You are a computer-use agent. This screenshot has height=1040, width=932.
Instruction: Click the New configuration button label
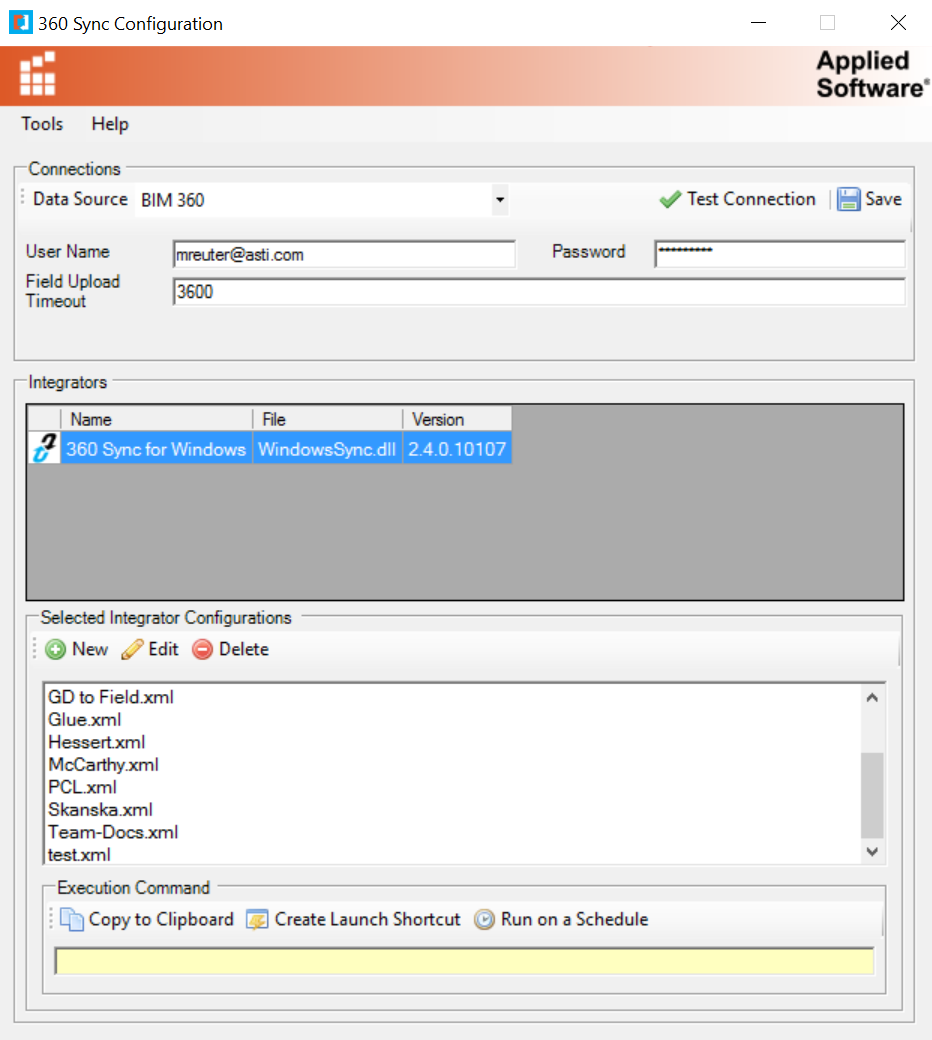[x=90, y=649]
